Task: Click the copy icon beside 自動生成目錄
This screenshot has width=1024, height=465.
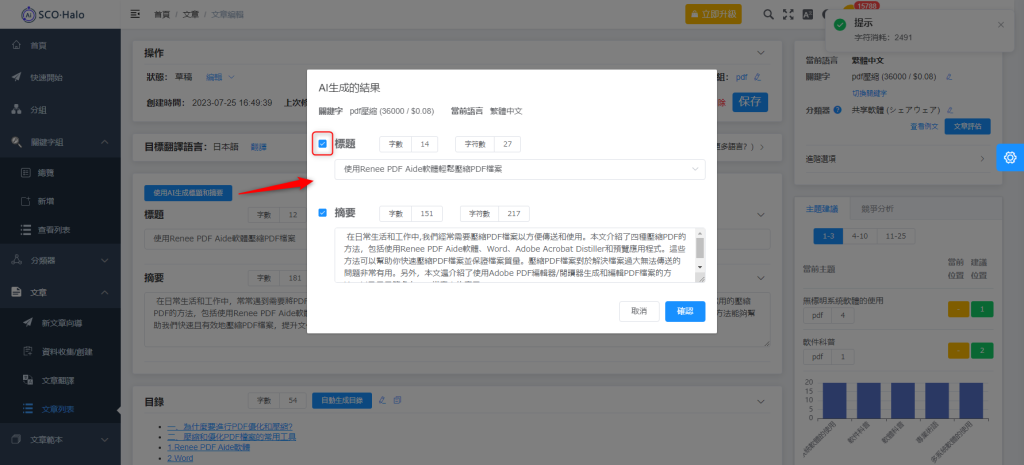Action: point(398,400)
